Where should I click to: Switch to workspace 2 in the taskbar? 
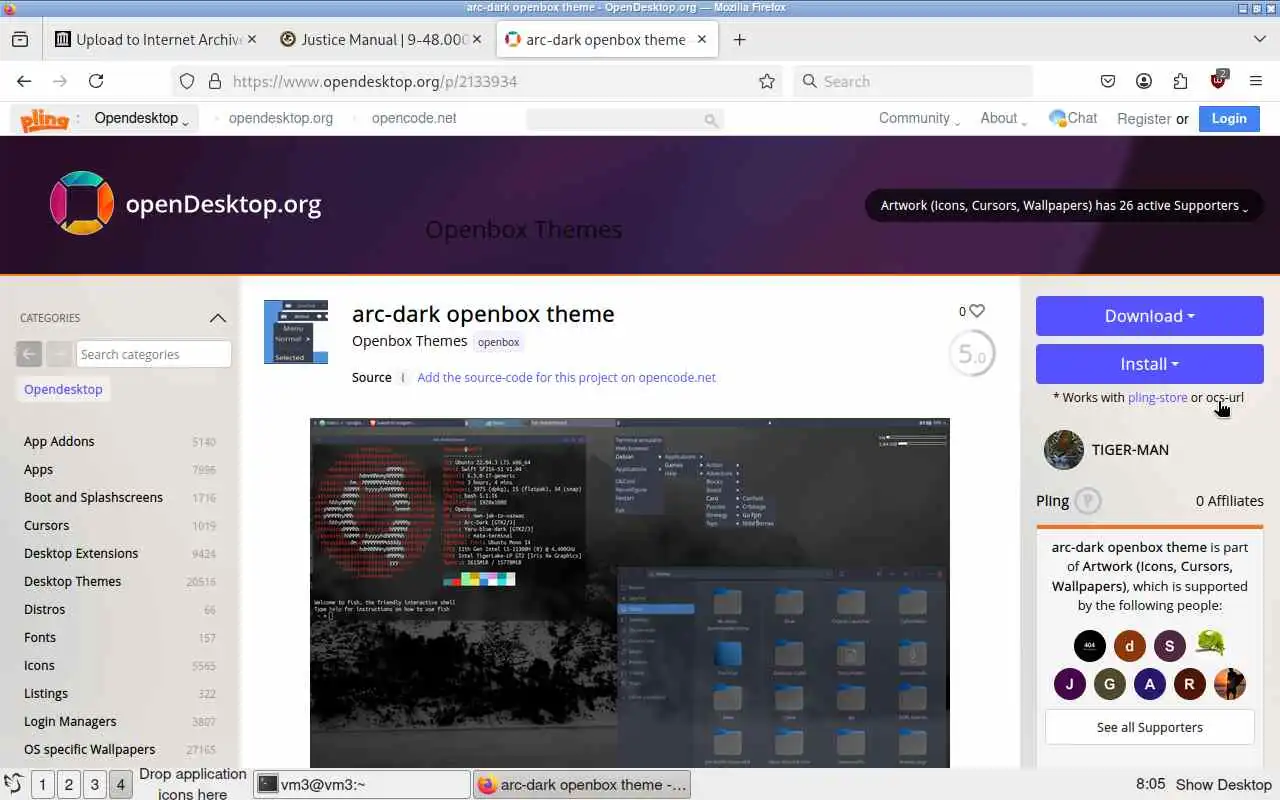pyautogui.click(x=69, y=785)
